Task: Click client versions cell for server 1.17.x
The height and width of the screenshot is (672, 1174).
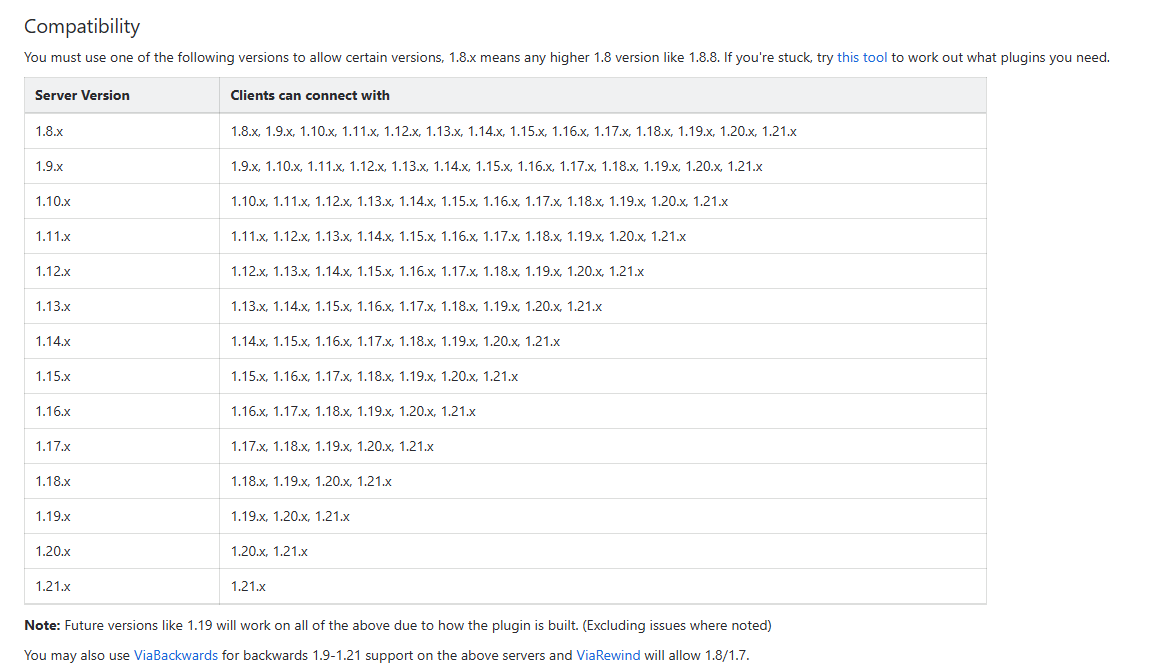Action: [x=332, y=446]
